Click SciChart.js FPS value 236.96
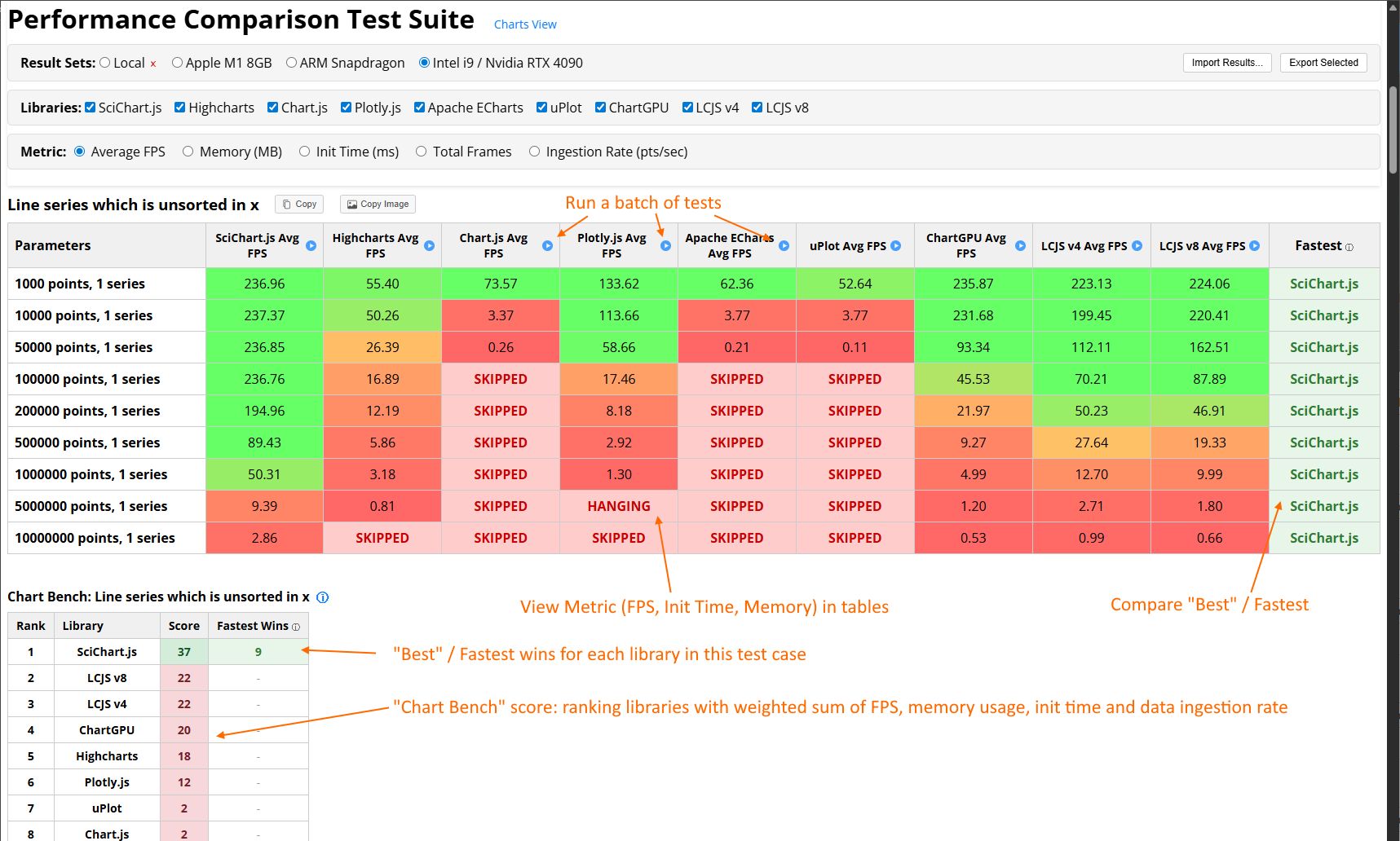1400x841 pixels. pyautogui.click(x=264, y=284)
